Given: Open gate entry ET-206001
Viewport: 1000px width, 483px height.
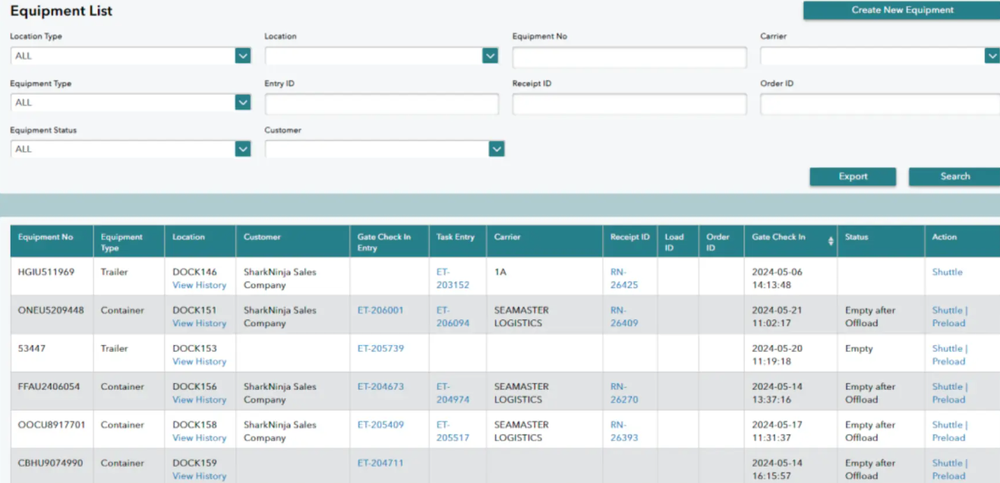Looking at the screenshot, I should click(381, 310).
